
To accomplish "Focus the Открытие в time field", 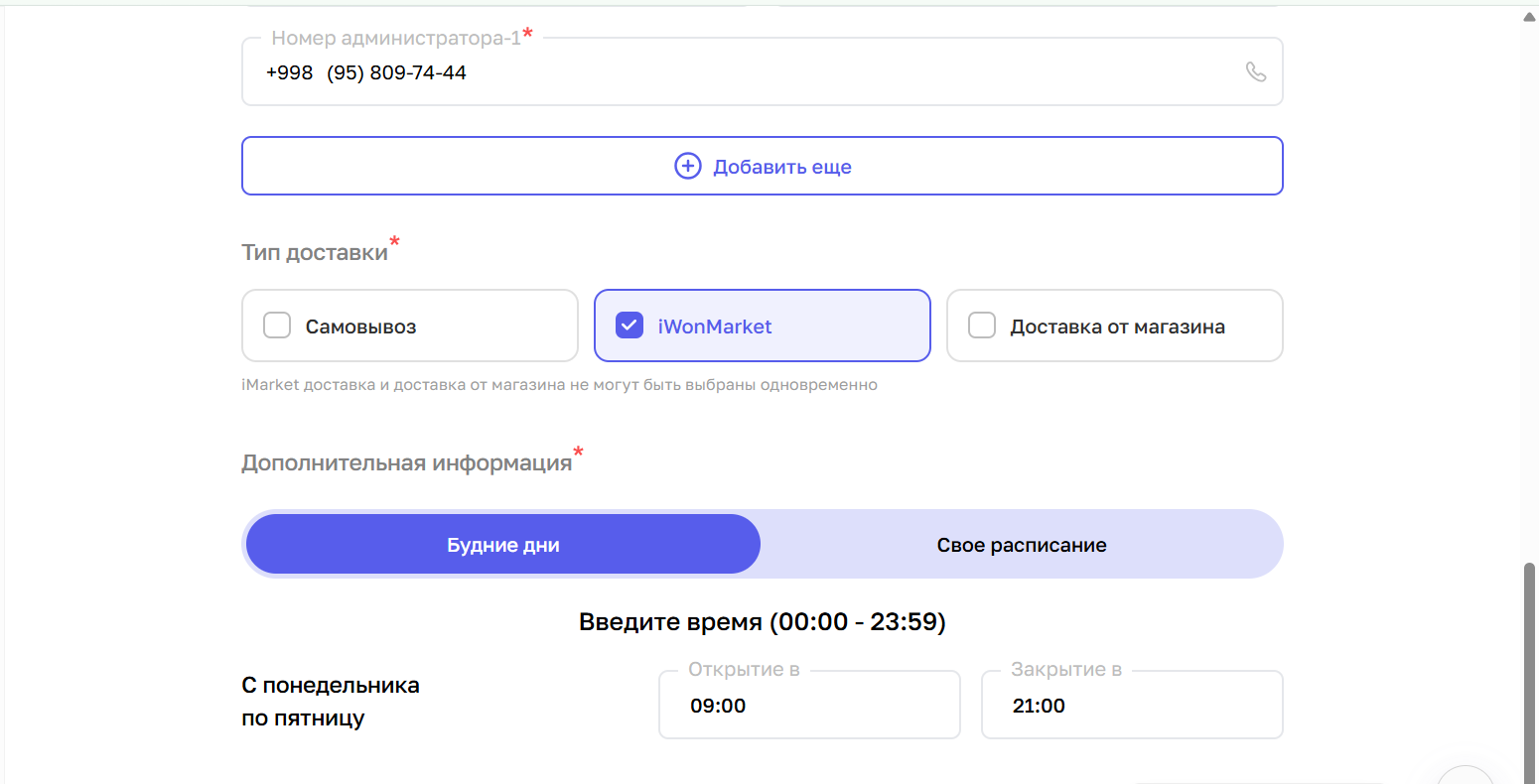I will (809, 706).
